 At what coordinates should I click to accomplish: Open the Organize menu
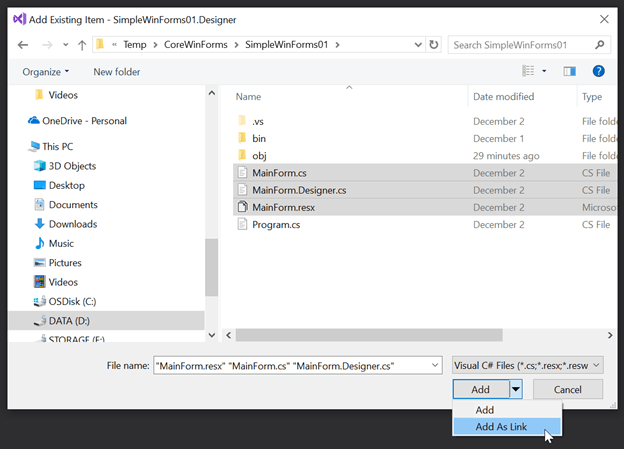pyautogui.click(x=45, y=72)
